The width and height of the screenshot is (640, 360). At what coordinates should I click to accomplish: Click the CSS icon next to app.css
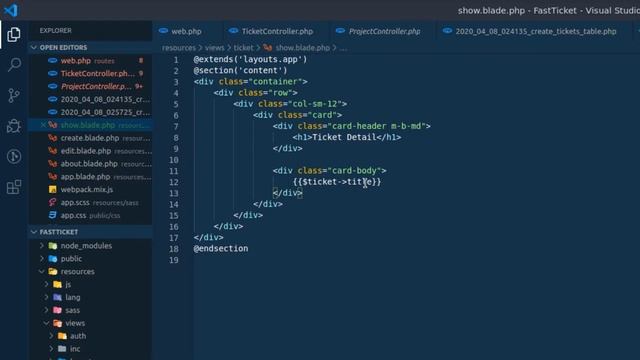coord(53,215)
